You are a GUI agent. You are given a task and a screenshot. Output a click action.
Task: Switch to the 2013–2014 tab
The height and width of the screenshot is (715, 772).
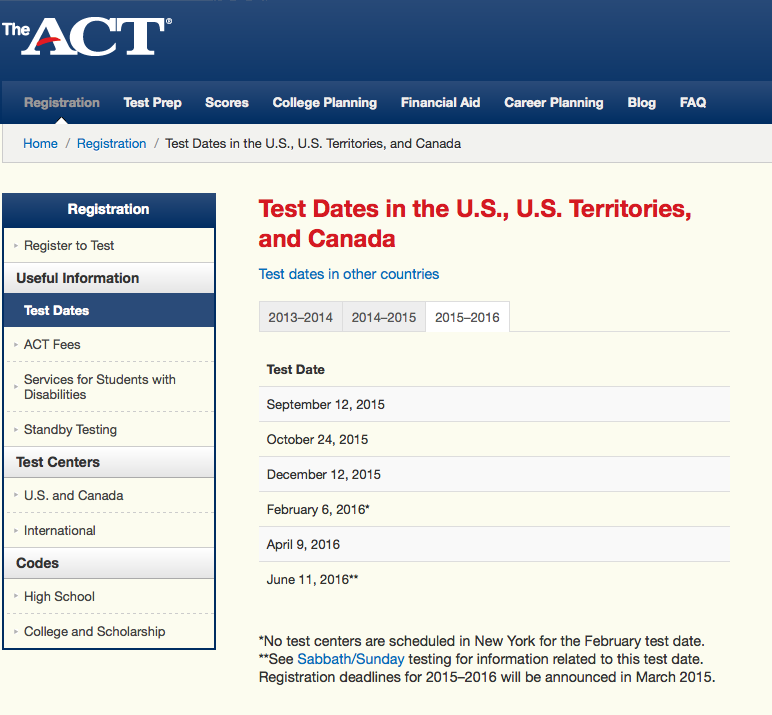(301, 317)
